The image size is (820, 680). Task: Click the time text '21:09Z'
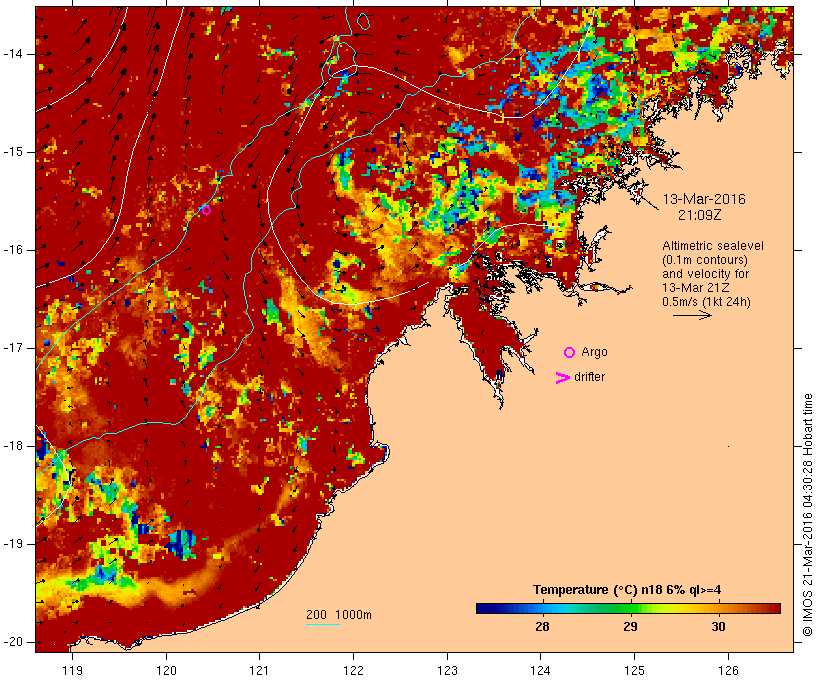pos(700,215)
